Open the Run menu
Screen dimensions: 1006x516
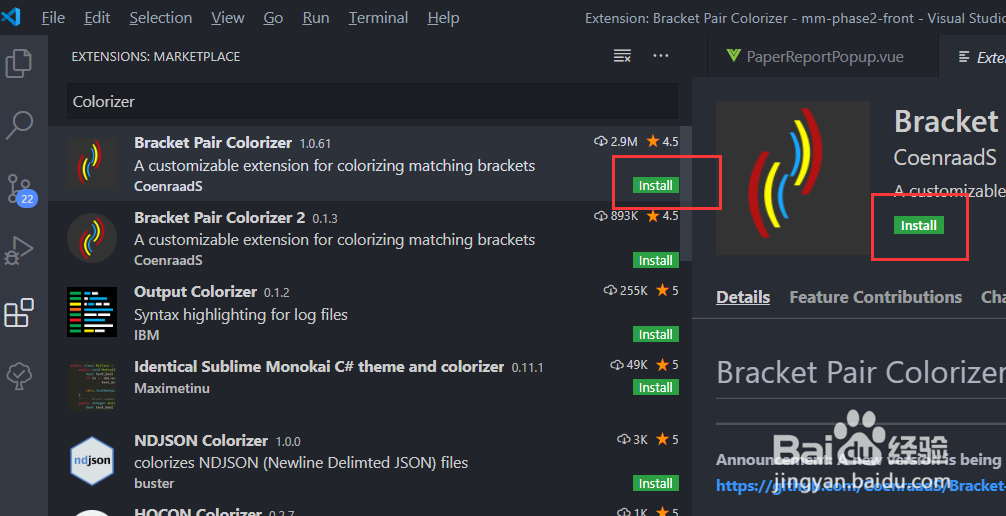[316, 18]
